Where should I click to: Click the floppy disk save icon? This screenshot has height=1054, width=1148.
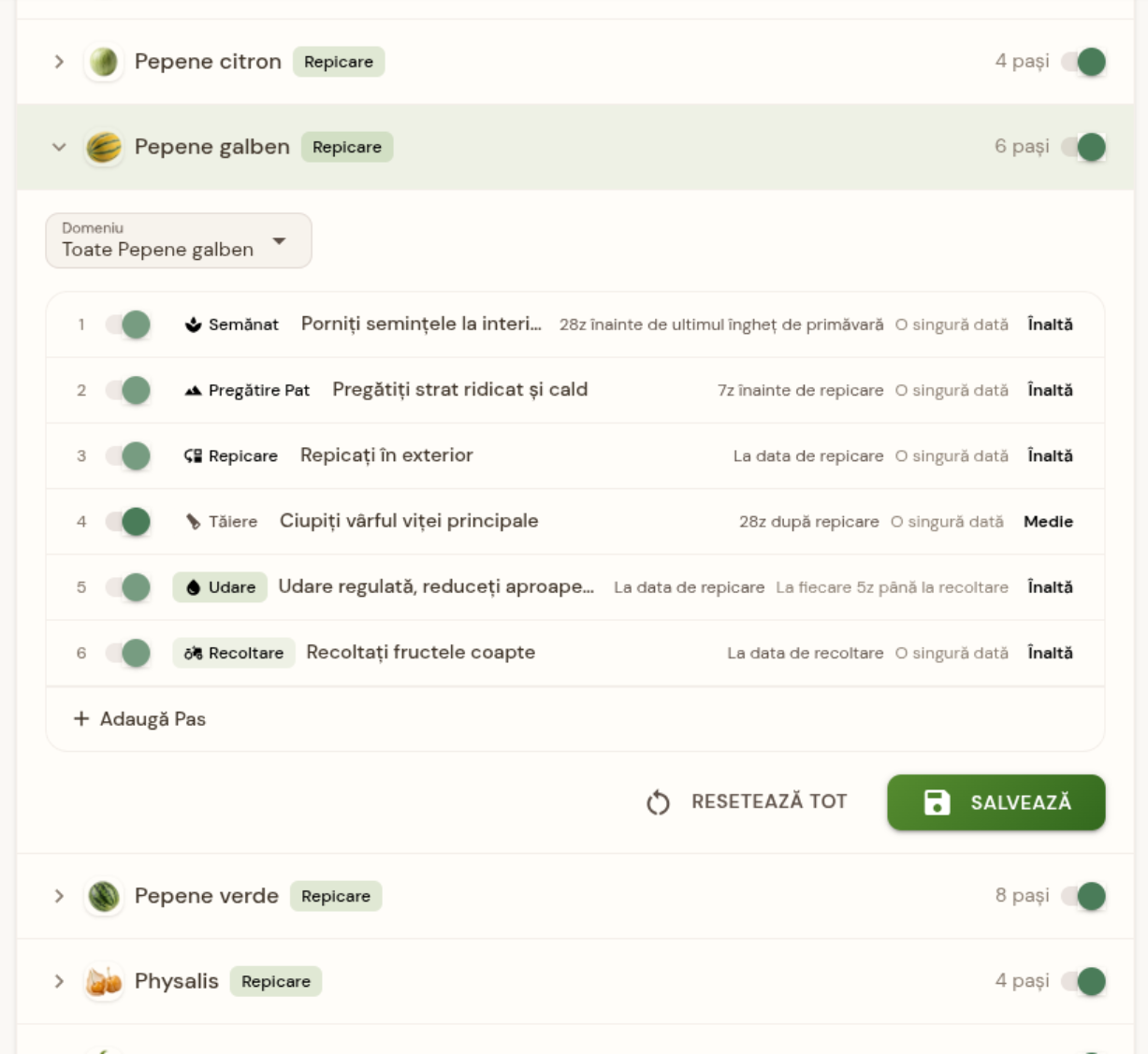tap(937, 801)
